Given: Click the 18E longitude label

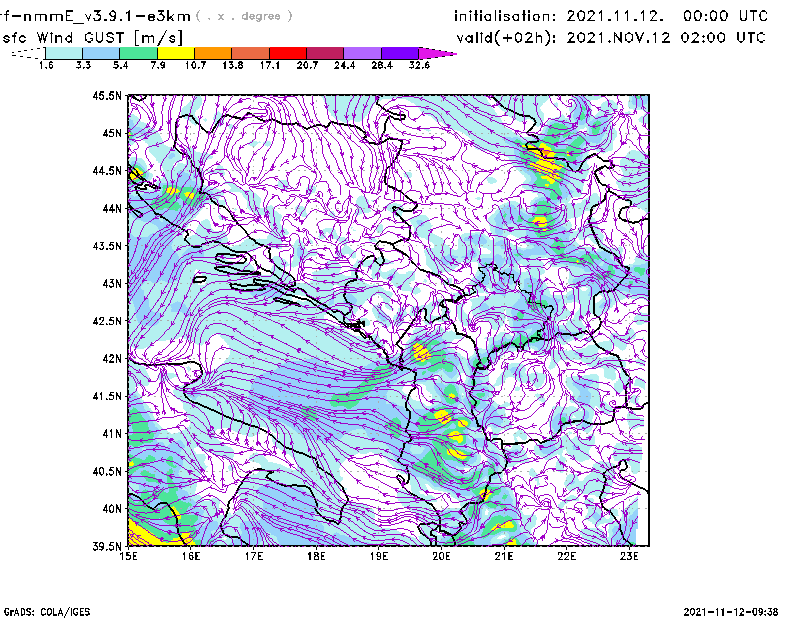Looking at the screenshot, I should click(316, 556).
